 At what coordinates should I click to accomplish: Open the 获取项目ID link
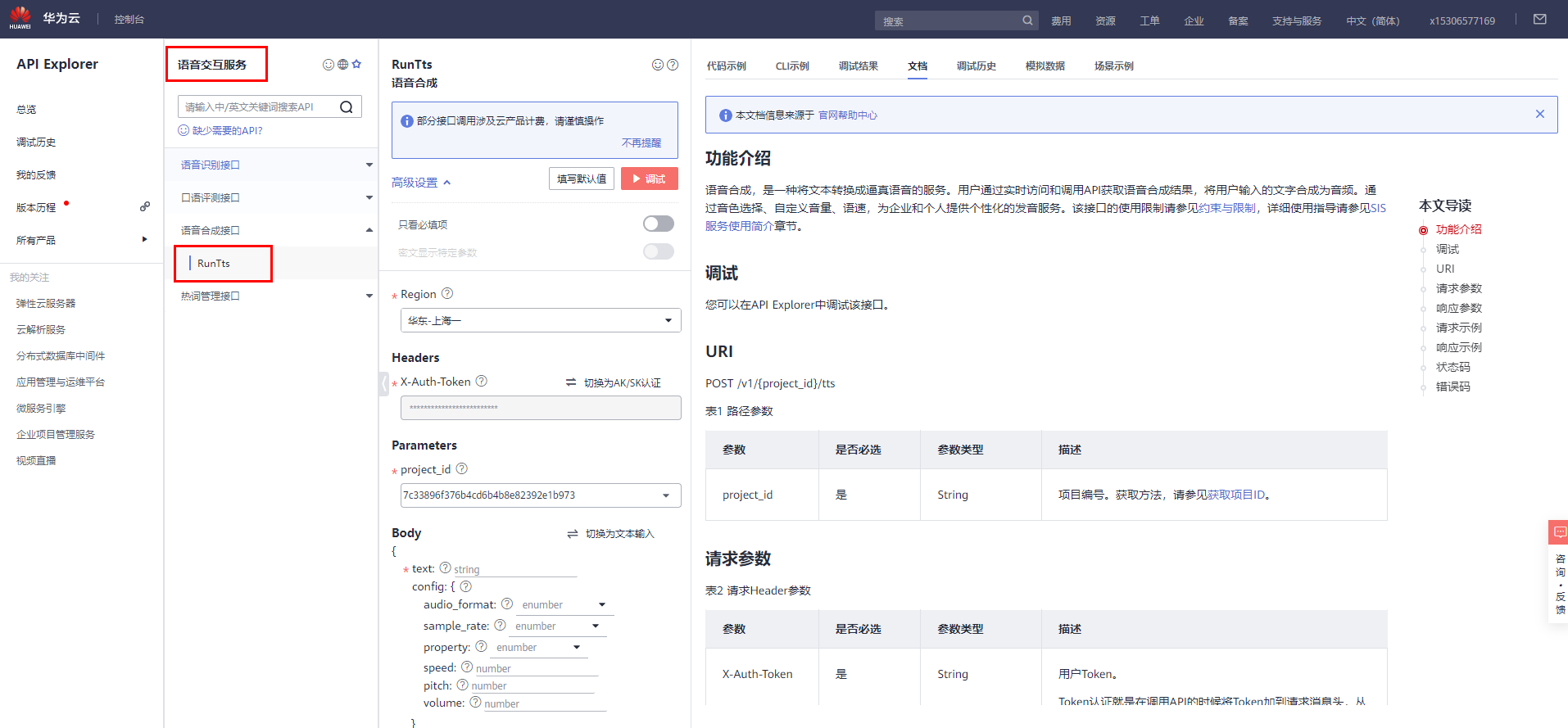pyautogui.click(x=1236, y=495)
